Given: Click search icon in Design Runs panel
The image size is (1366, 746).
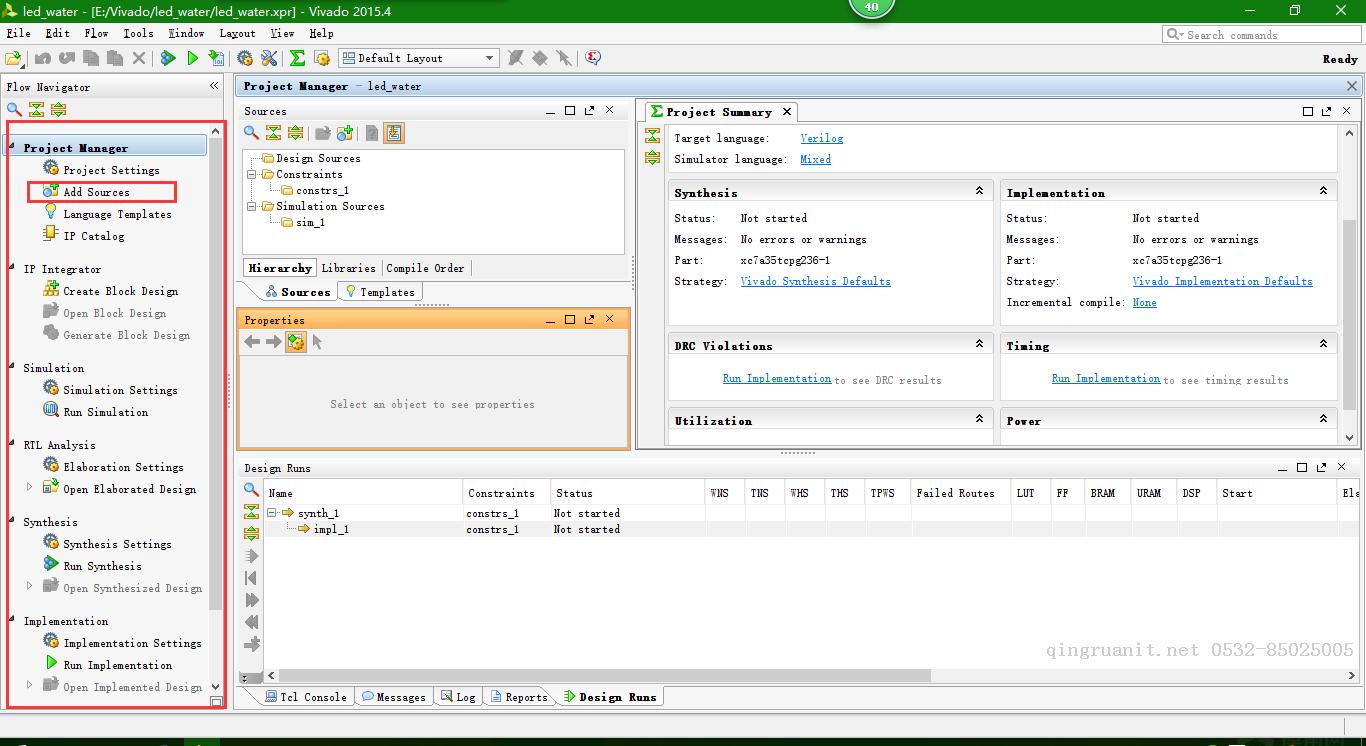Looking at the screenshot, I should pos(252,490).
